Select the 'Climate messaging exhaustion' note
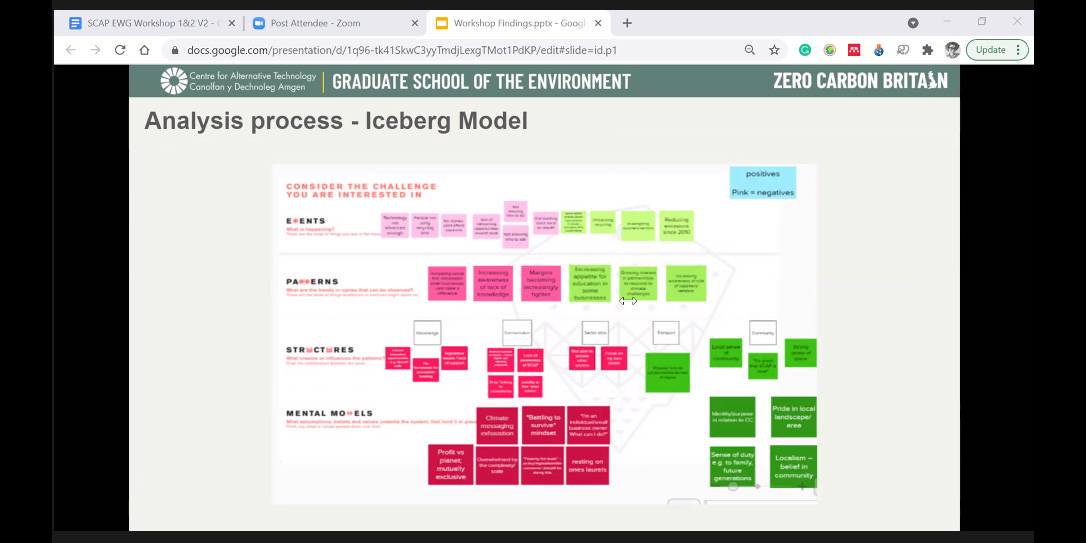The height and width of the screenshot is (543, 1086). point(497,425)
